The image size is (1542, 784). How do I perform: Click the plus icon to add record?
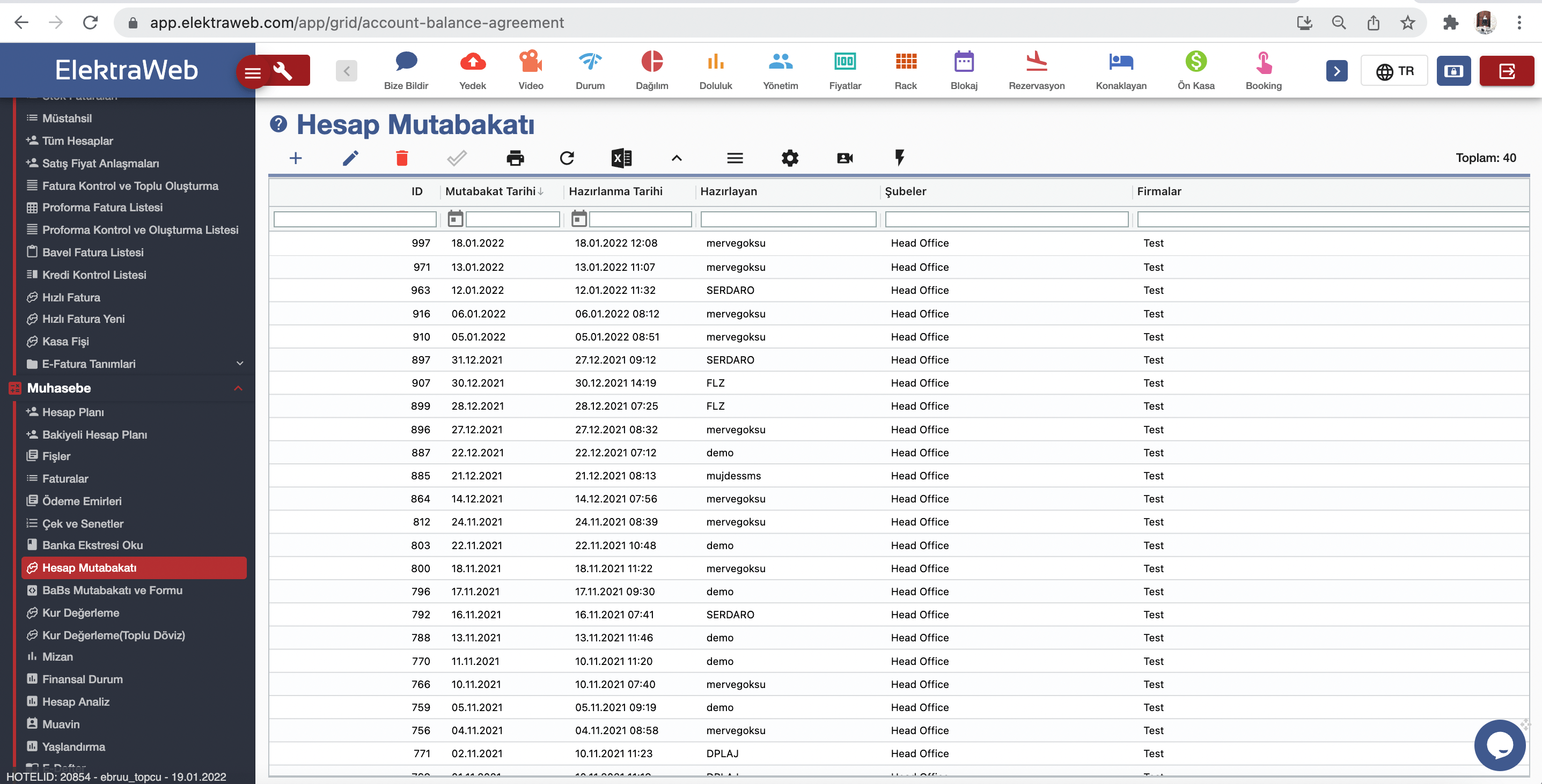tap(296, 158)
